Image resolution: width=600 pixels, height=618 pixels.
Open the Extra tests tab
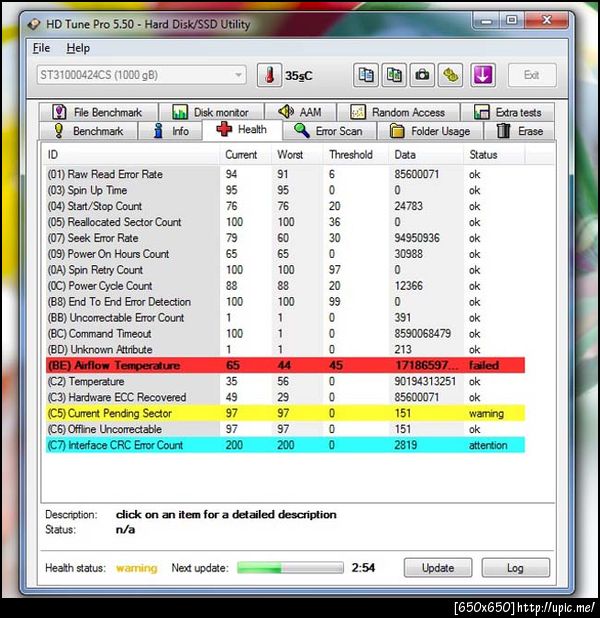tap(508, 112)
